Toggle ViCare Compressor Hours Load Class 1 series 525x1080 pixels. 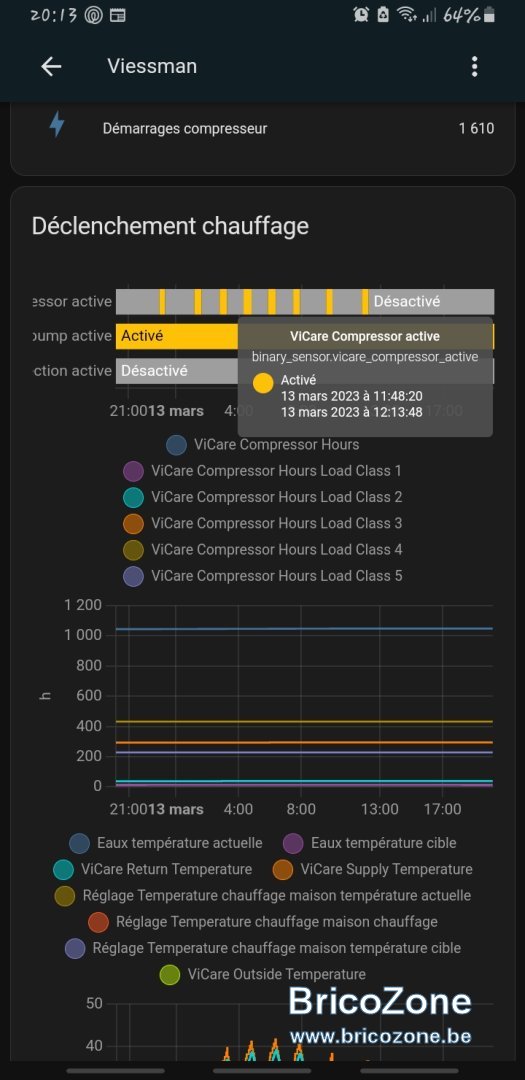262,471
